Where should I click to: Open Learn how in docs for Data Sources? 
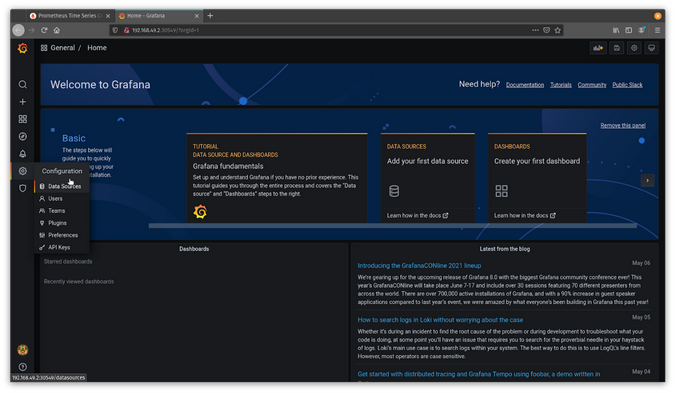point(417,215)
